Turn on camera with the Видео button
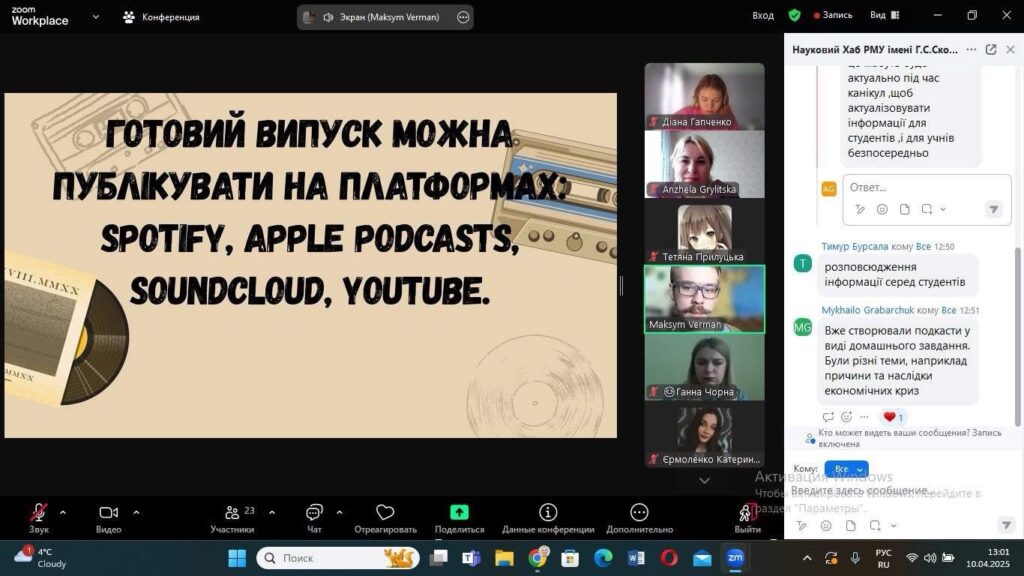1024x576 pixels. pos(108,513)
